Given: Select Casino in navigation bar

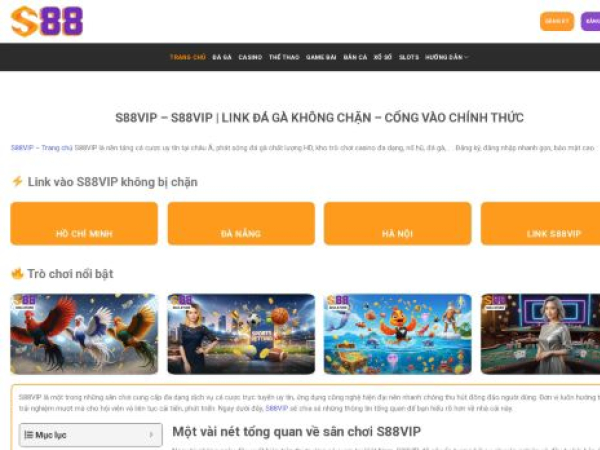Looking at the screenshot, I should pyautogui.click(x=250, y=57).
